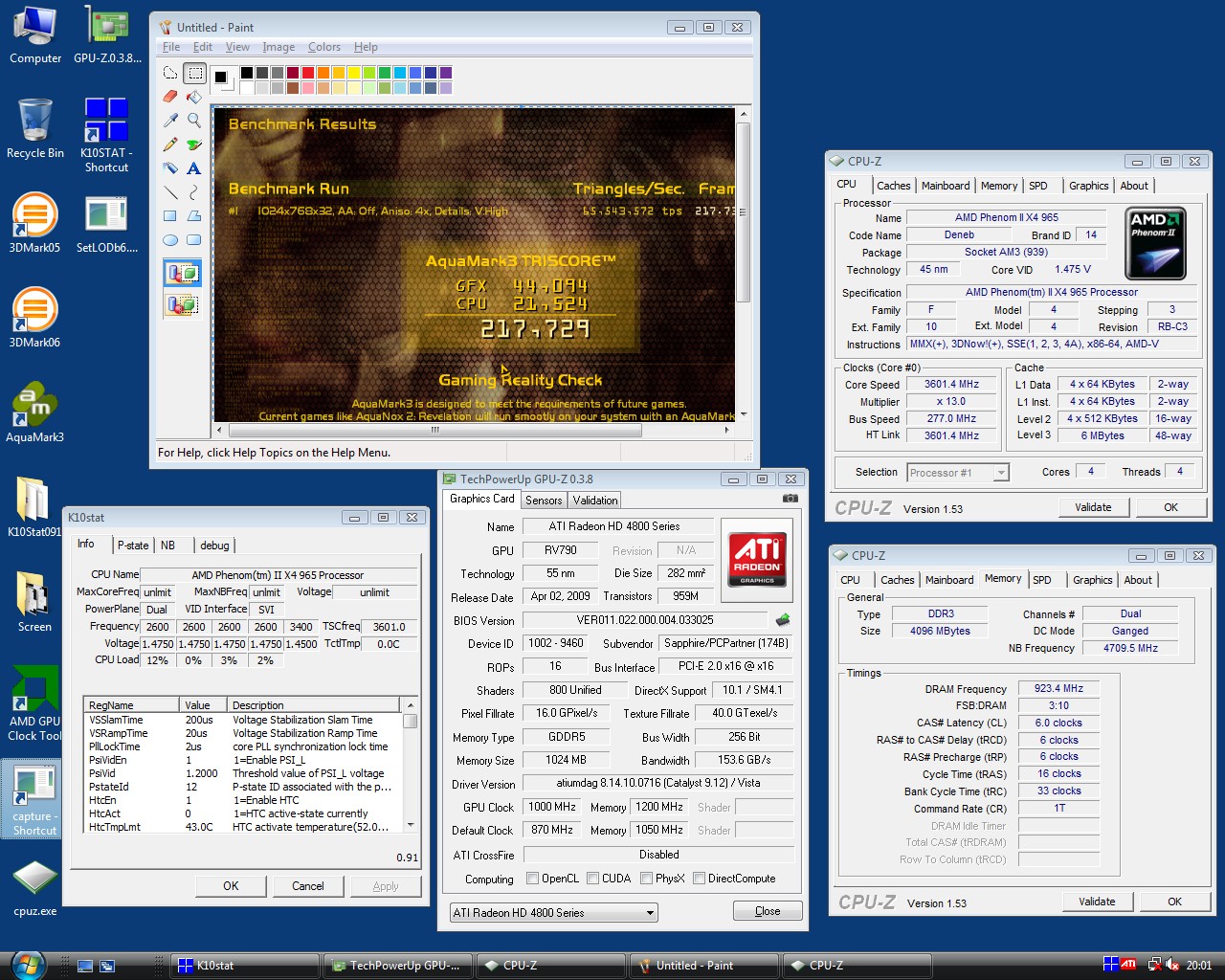Open the K10STAT Shortcut desktop icon

(106, 135)
